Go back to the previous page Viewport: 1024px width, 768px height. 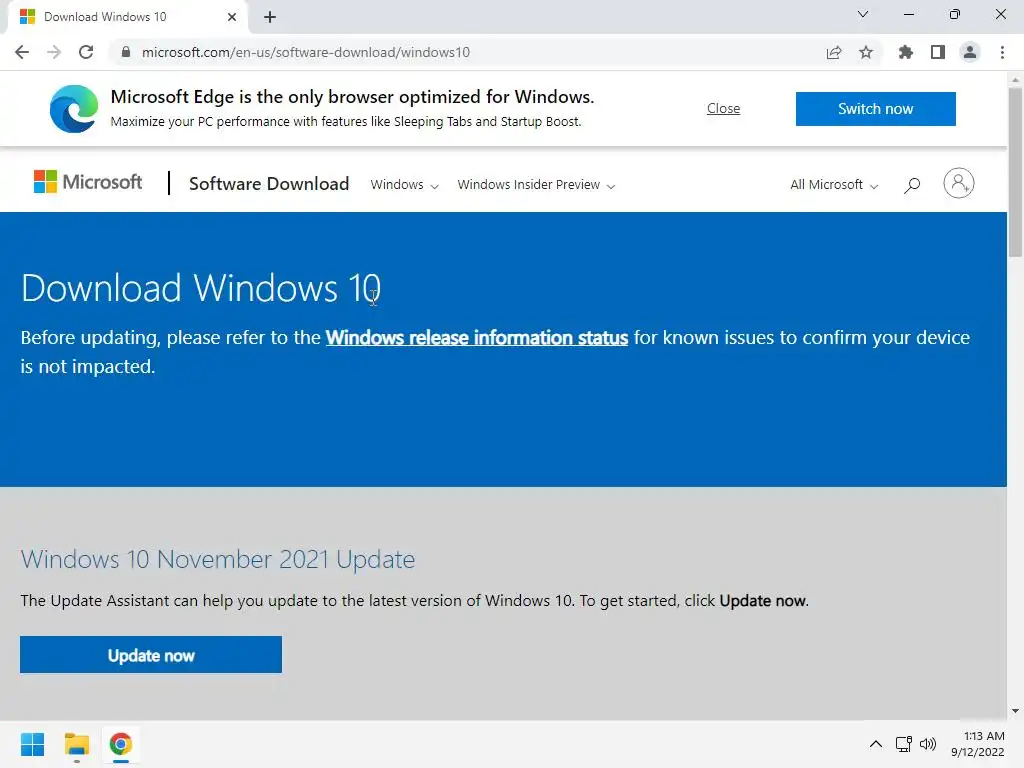coord(22,52)
